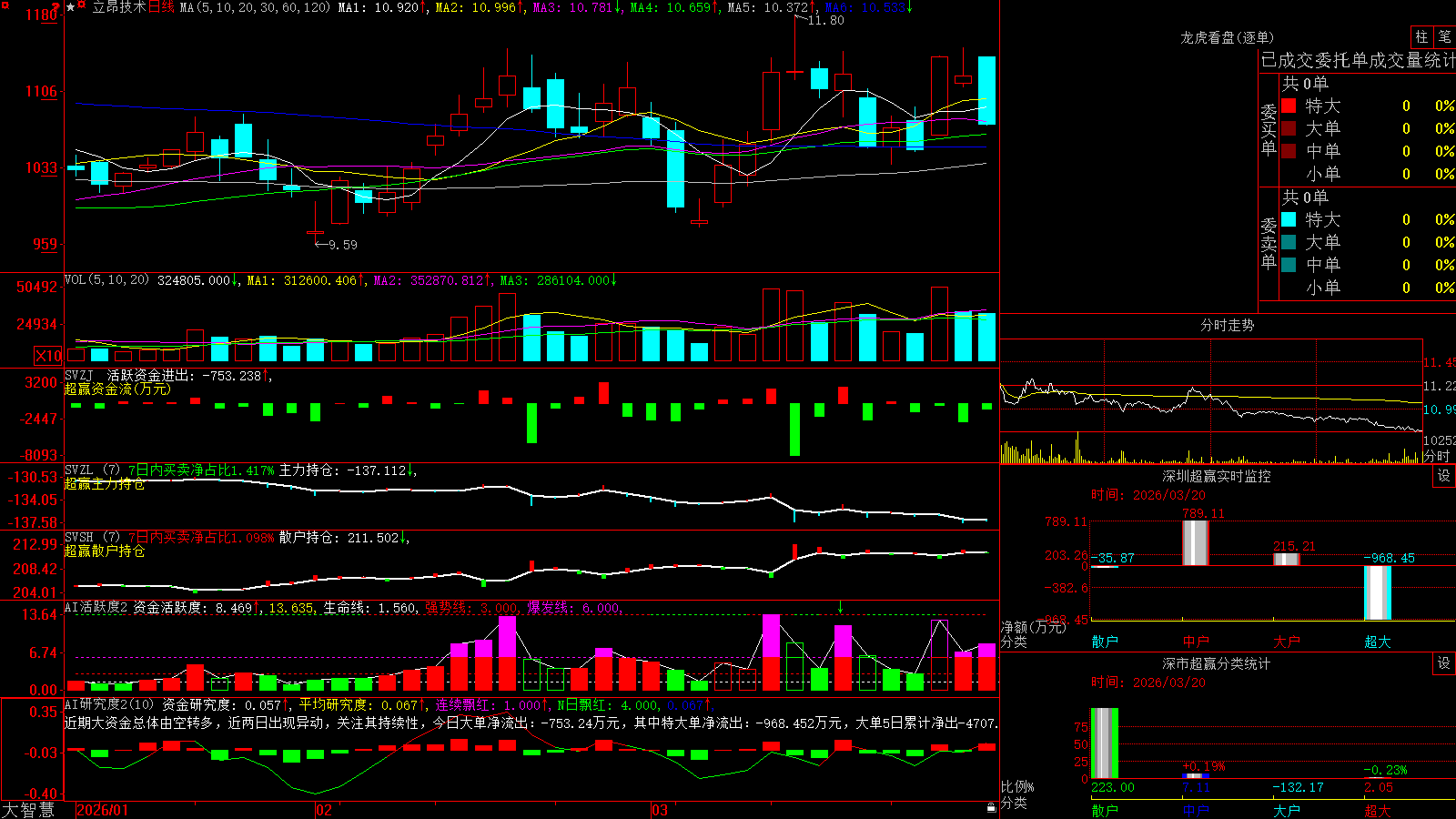Click the -968.45 超大 bar in the real-time monitor
The image size is (1456, 819).
pyautogui.click(x=1378, y=592)
